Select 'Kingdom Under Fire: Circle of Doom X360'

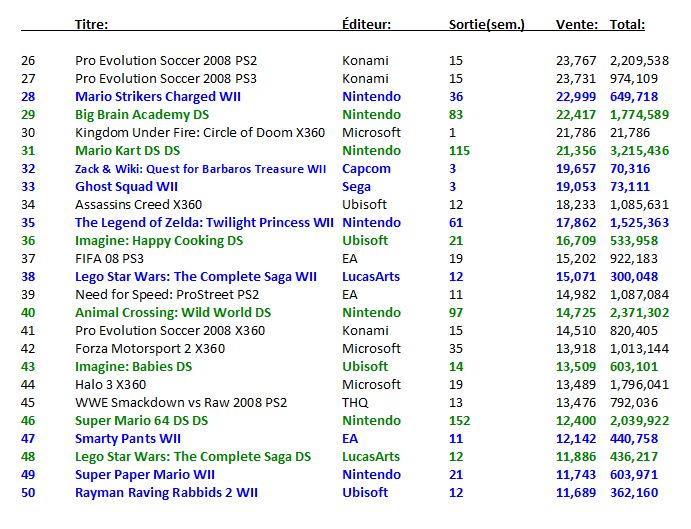pyautogui.click(x=200, y=133)
